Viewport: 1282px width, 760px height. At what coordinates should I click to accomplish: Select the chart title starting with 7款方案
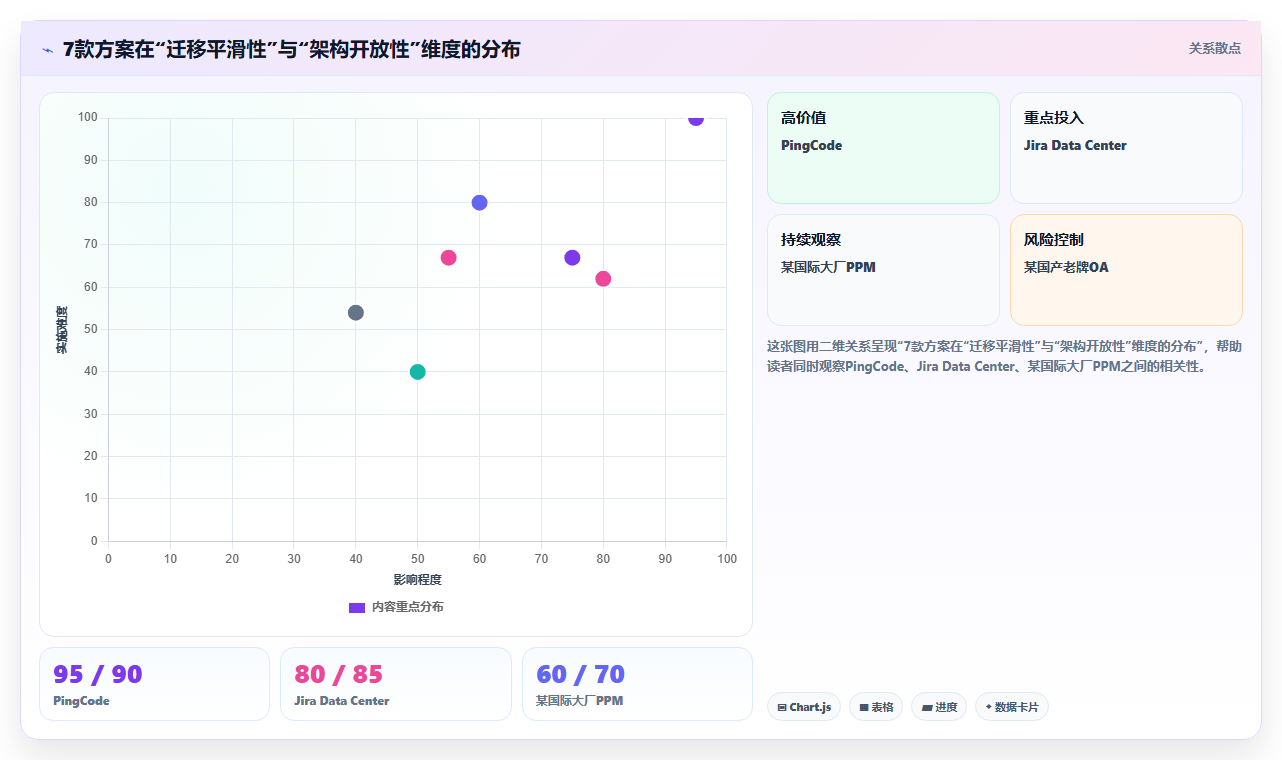pyautogui.click(x=291, y=49)
